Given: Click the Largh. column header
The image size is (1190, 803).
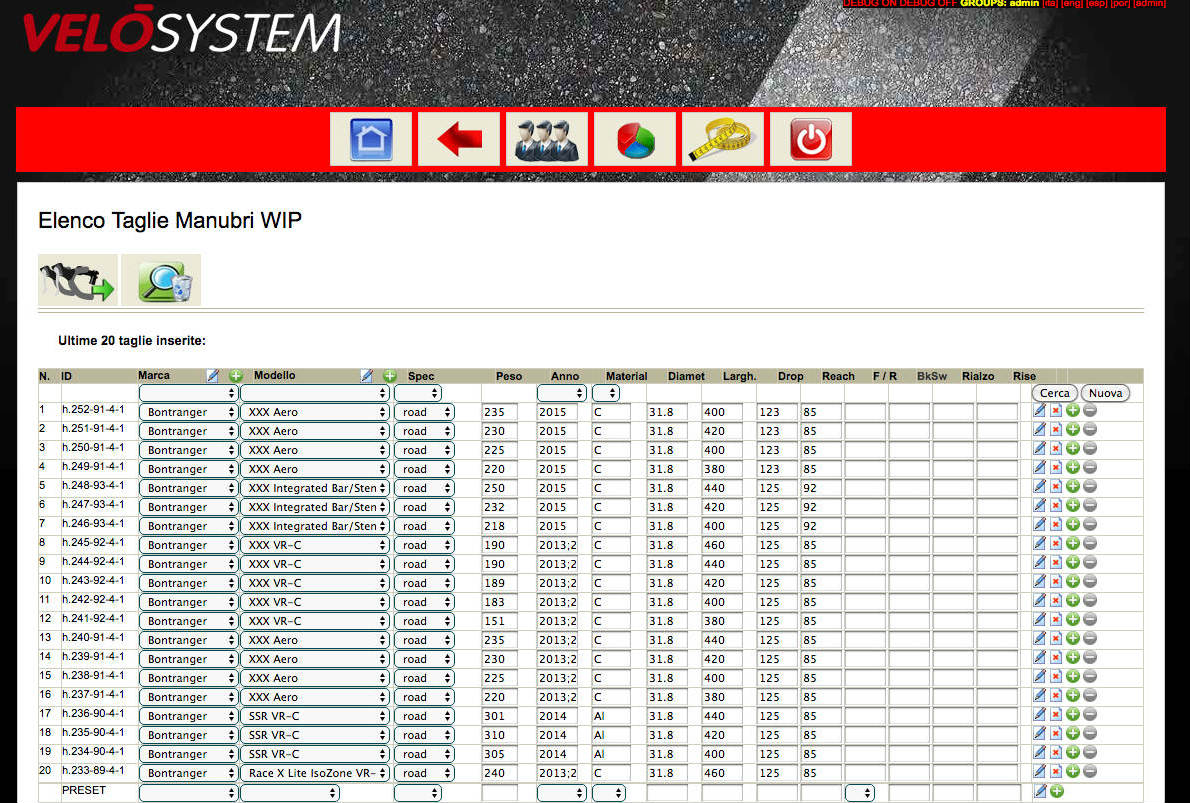Looking at the screenshot, I should pos(739,376).
